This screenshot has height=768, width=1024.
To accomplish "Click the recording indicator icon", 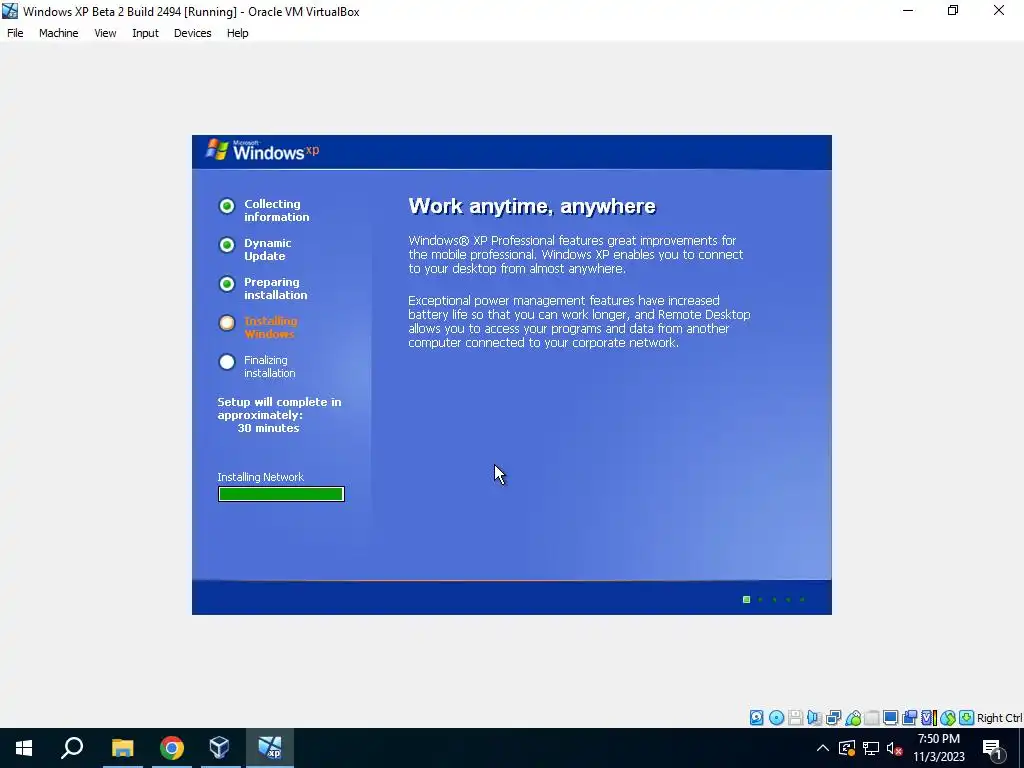I will pos(909,718).
